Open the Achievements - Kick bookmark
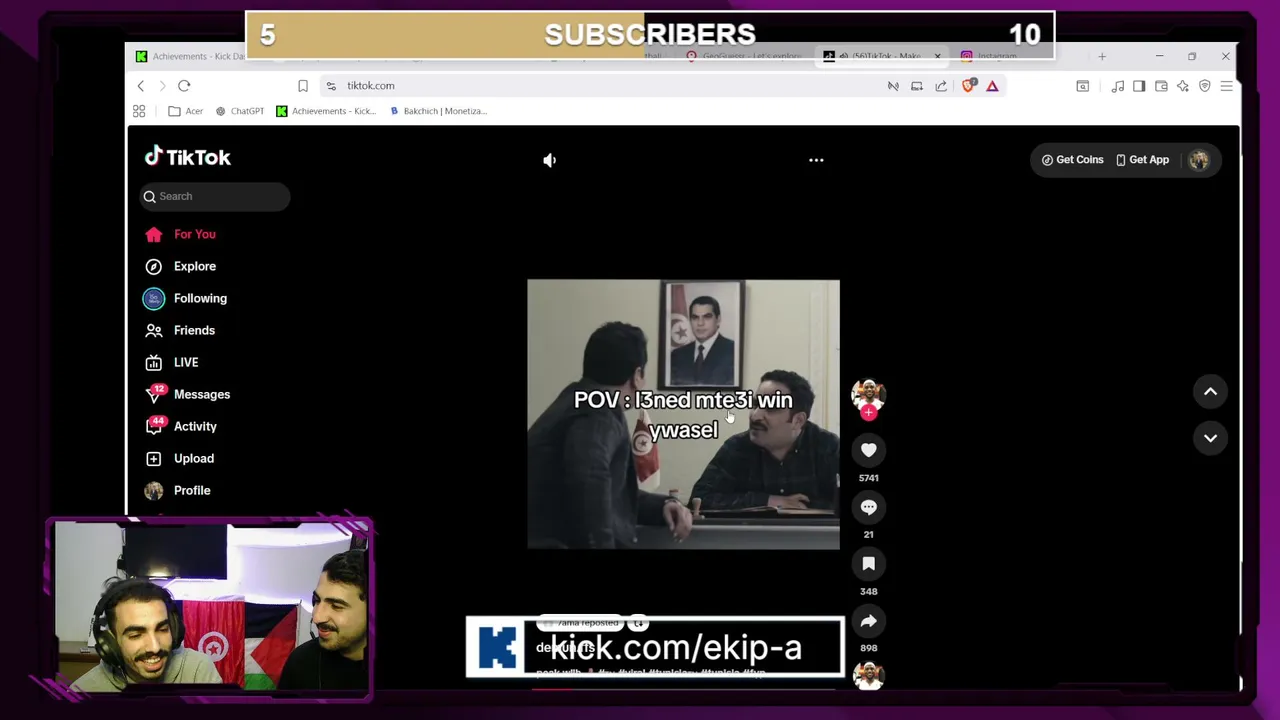 point(326,111)
